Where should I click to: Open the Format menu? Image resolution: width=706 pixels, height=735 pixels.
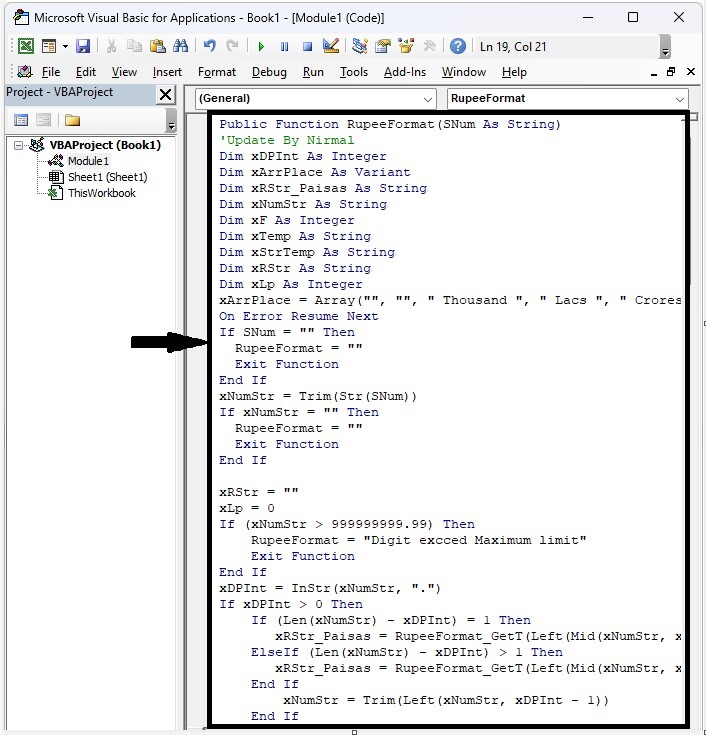coord(217,72)
